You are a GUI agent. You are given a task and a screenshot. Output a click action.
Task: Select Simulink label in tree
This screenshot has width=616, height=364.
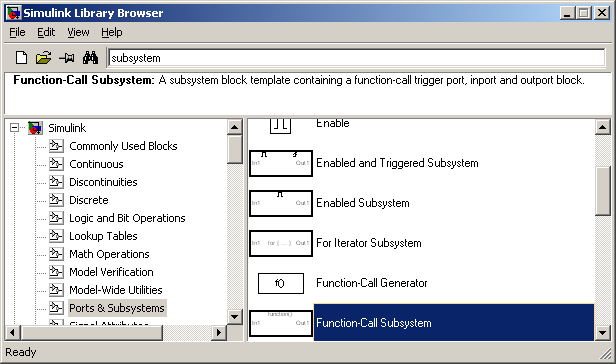67,128
